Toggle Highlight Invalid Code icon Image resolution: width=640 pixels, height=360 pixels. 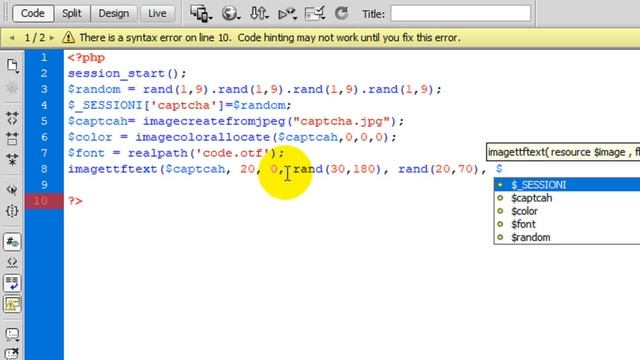coord(12,262)
